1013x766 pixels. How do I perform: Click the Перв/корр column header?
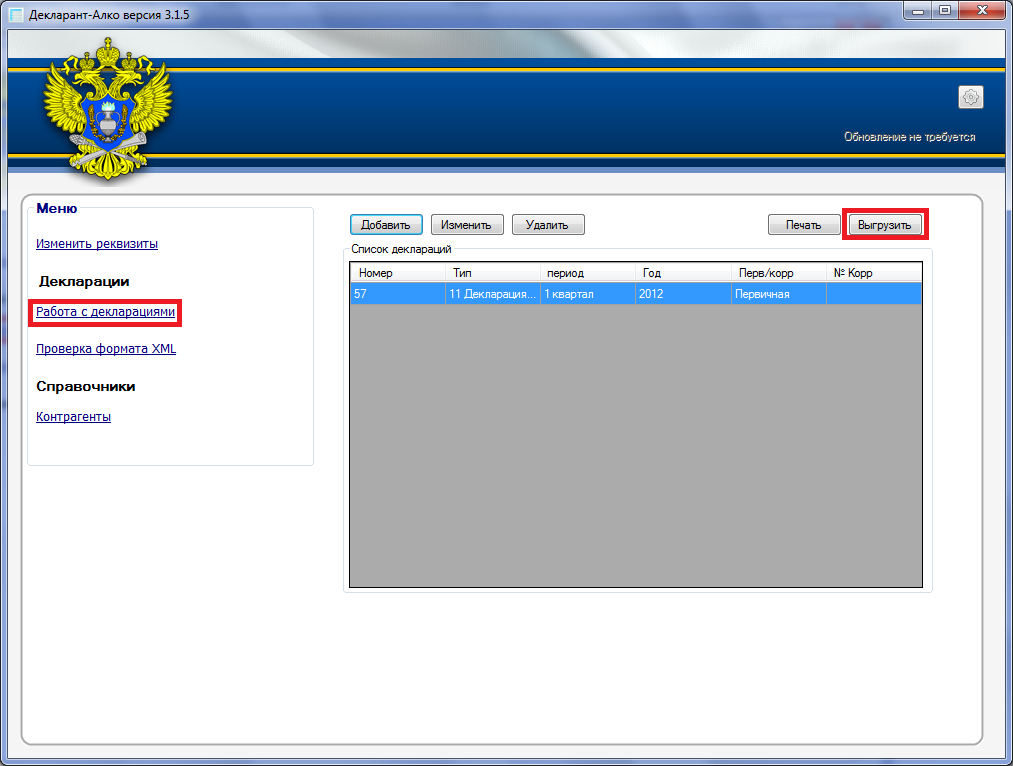coord(776,273)
